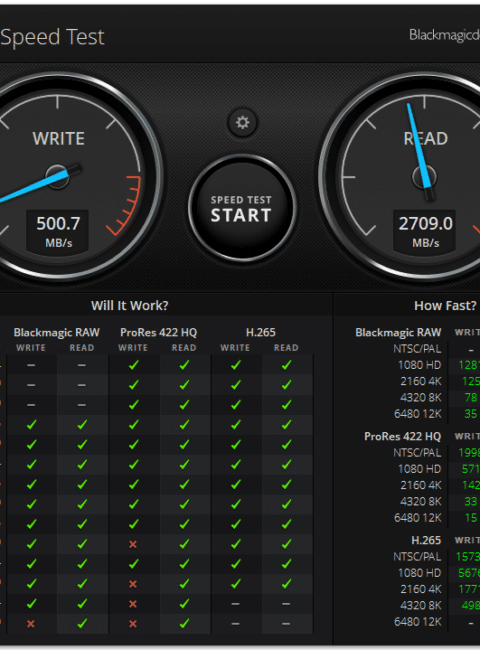
Task: Click the green value 15 for ProRes 6480 12K
Action: 471,518
